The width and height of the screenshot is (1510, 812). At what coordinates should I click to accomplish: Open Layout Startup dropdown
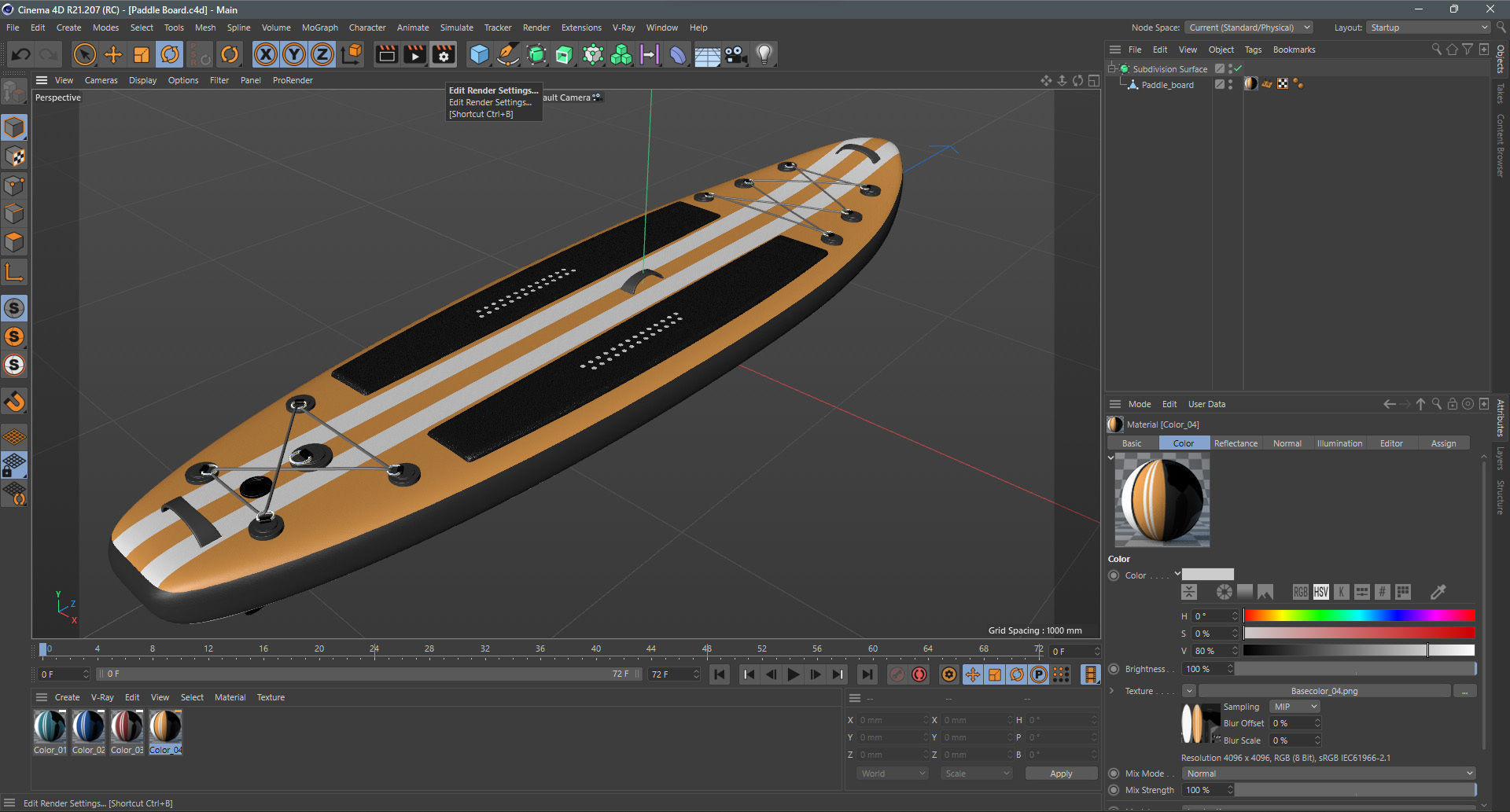pyautogui.click(x=1427, y=28)
